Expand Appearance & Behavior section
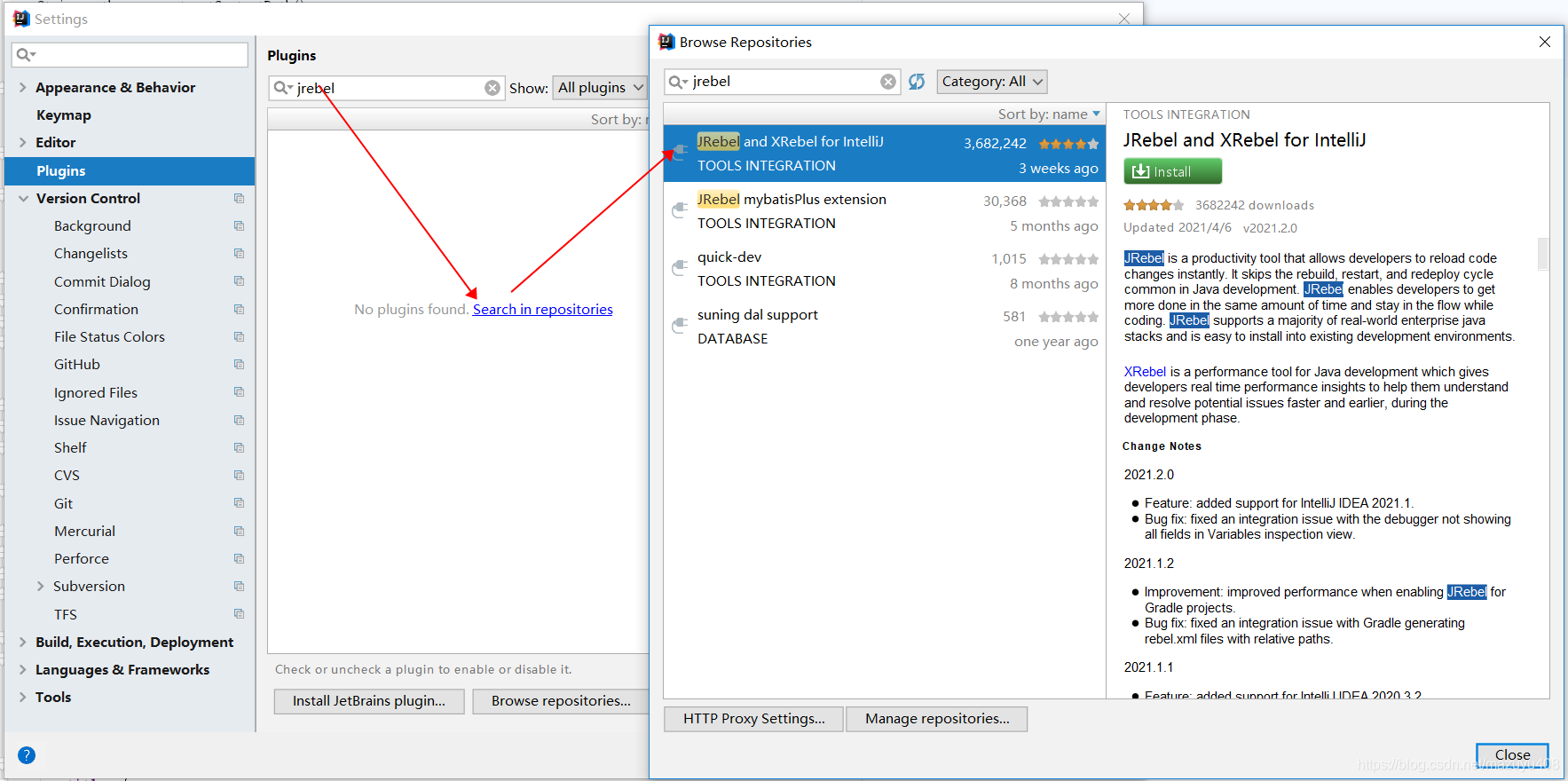This screenshot has width=1568, height=781. 23,87
